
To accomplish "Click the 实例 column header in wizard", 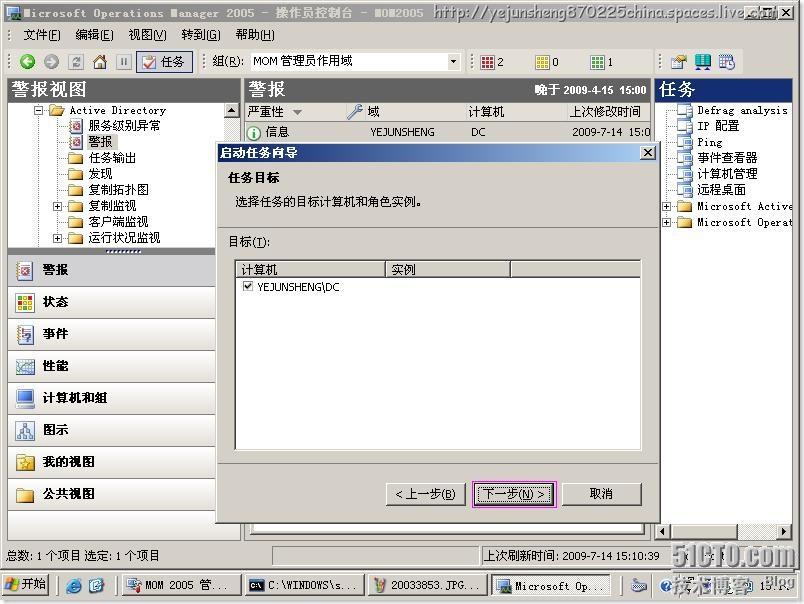I will [x=448, y=270].
